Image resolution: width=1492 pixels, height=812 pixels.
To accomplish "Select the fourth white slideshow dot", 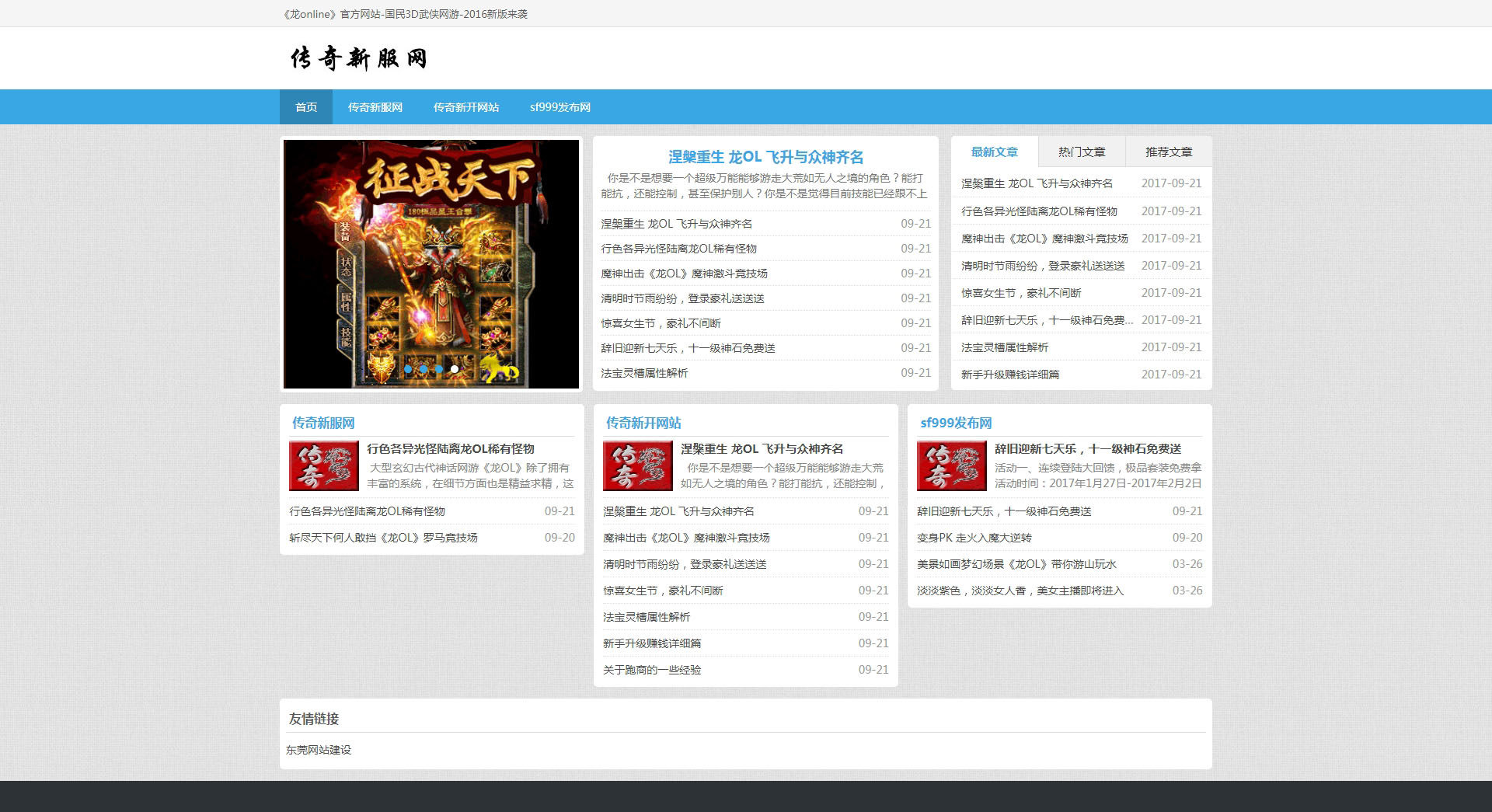I will point(455,370).
